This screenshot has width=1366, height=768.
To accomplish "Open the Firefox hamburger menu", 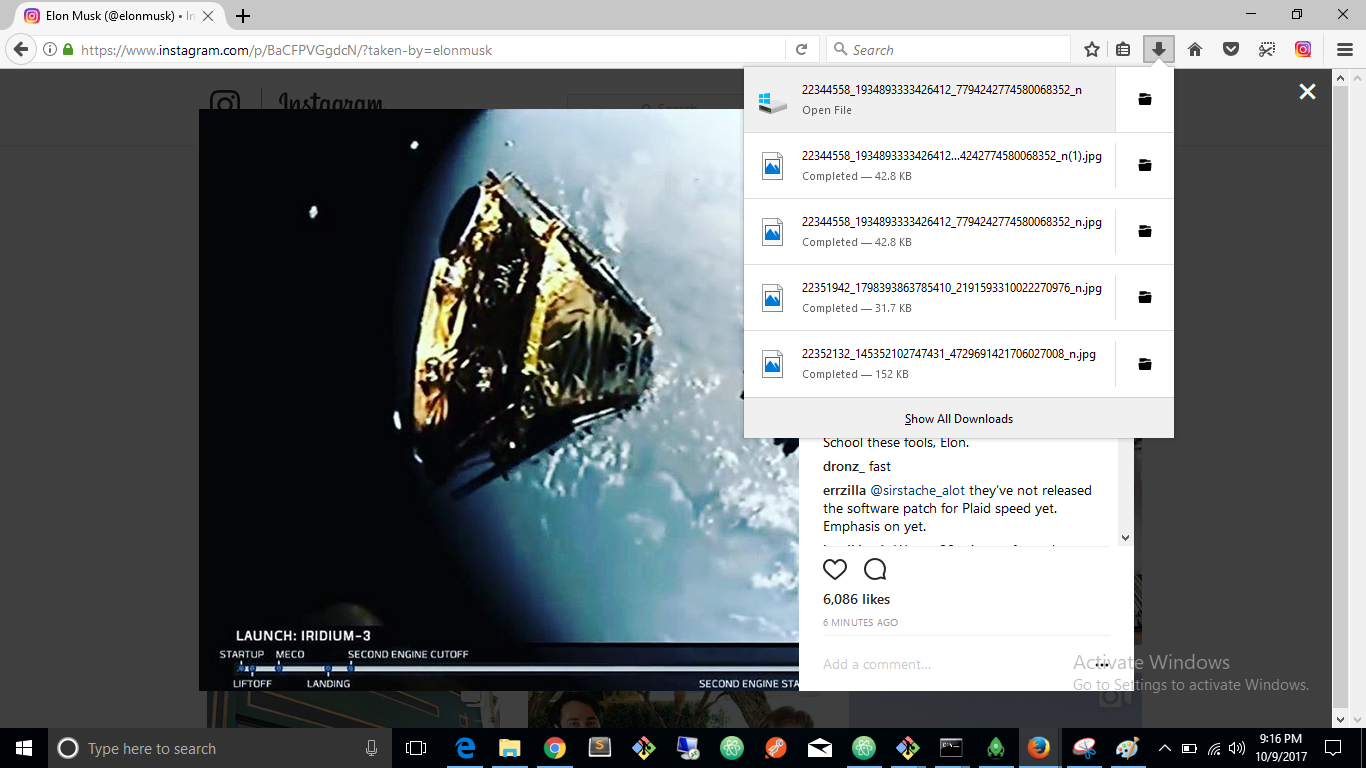I will point(1345,49).
